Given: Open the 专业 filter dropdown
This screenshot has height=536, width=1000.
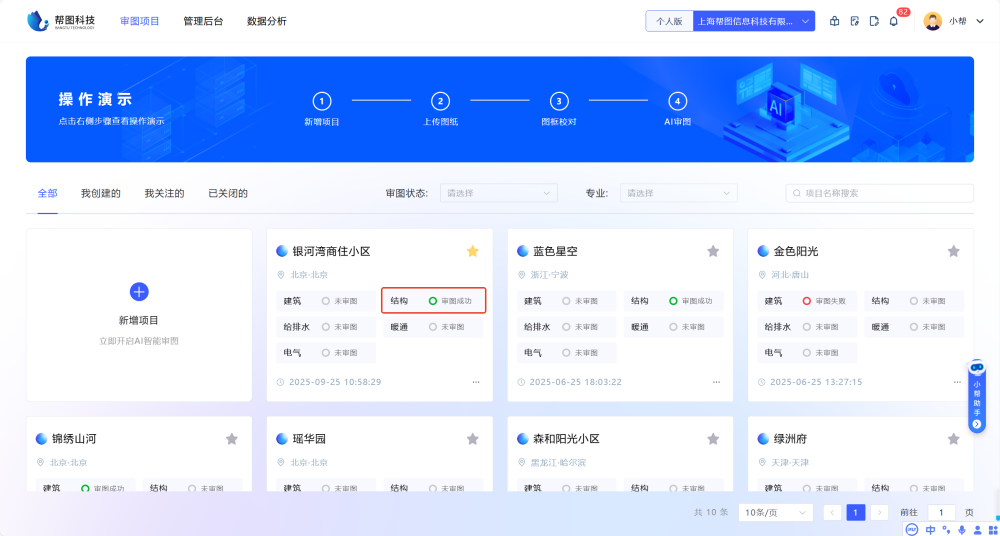Looking at the screenshot, I should 678,193.
